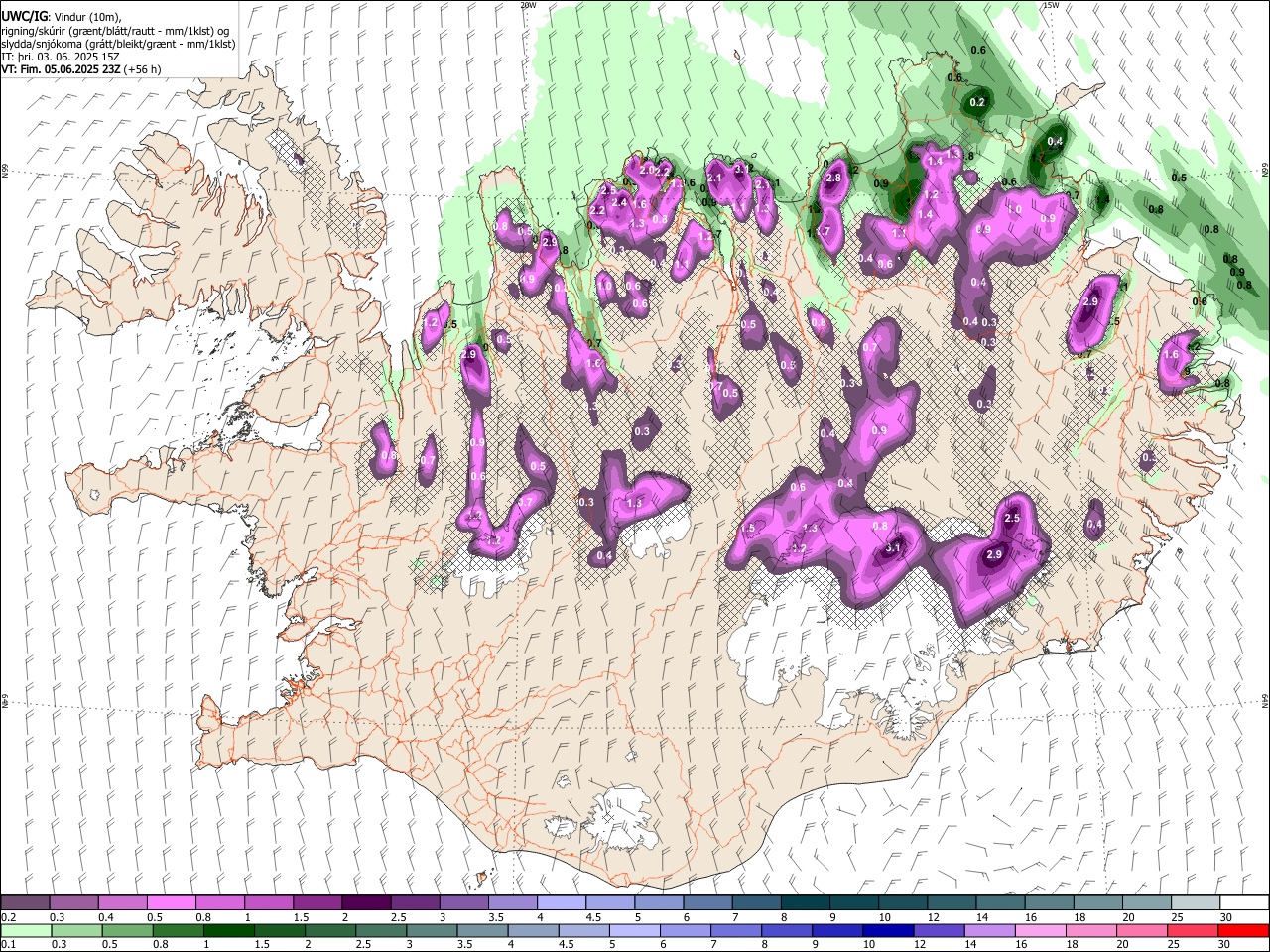The height and width of the screenshot is (952, 1270).
Task: Click the 14 light violet swatch in the rain scale
Action: pyautogui.click(x=989, y=930)
